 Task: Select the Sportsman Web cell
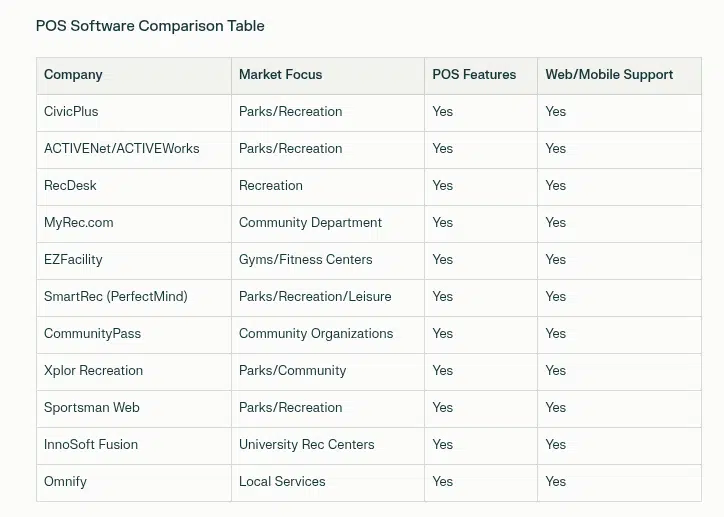(x=91, y=408)
